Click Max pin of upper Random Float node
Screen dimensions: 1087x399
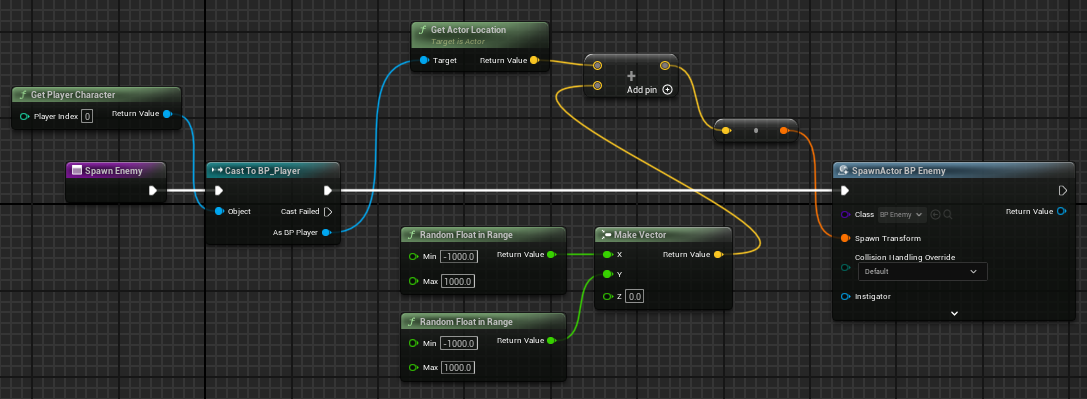pyautogui.click(x=414, y=281)
